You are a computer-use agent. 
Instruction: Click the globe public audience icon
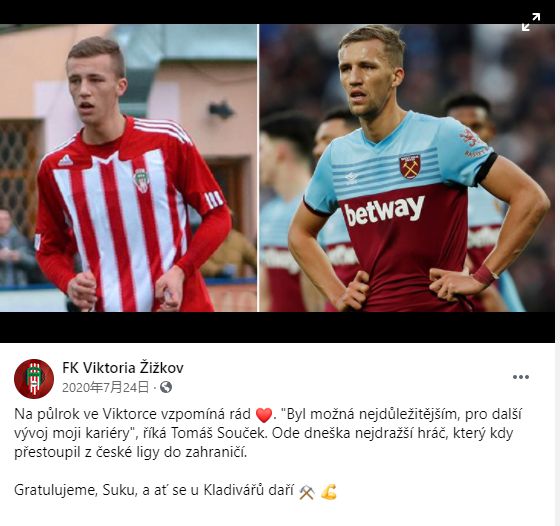point(166,387)
